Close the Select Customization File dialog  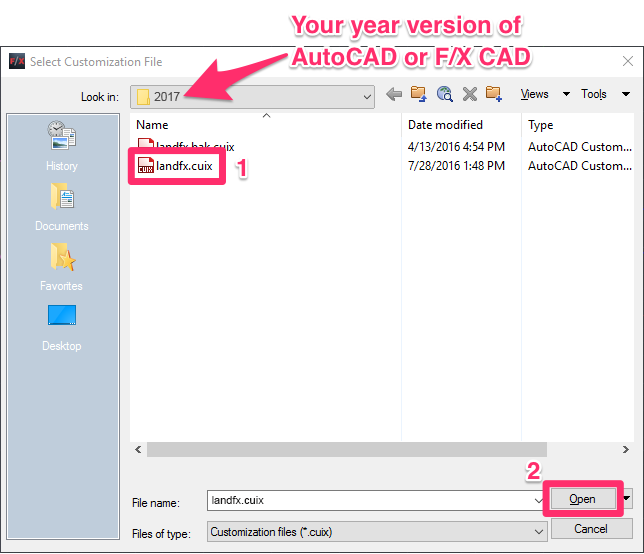pos(627,62)
